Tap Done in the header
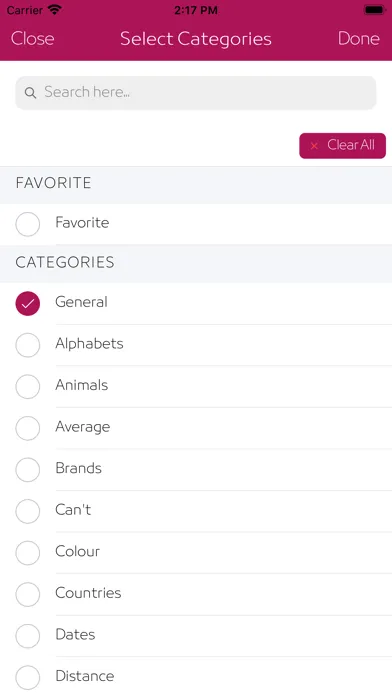The width and height of the screenshot is (392, 696). [x=359, y=39]
